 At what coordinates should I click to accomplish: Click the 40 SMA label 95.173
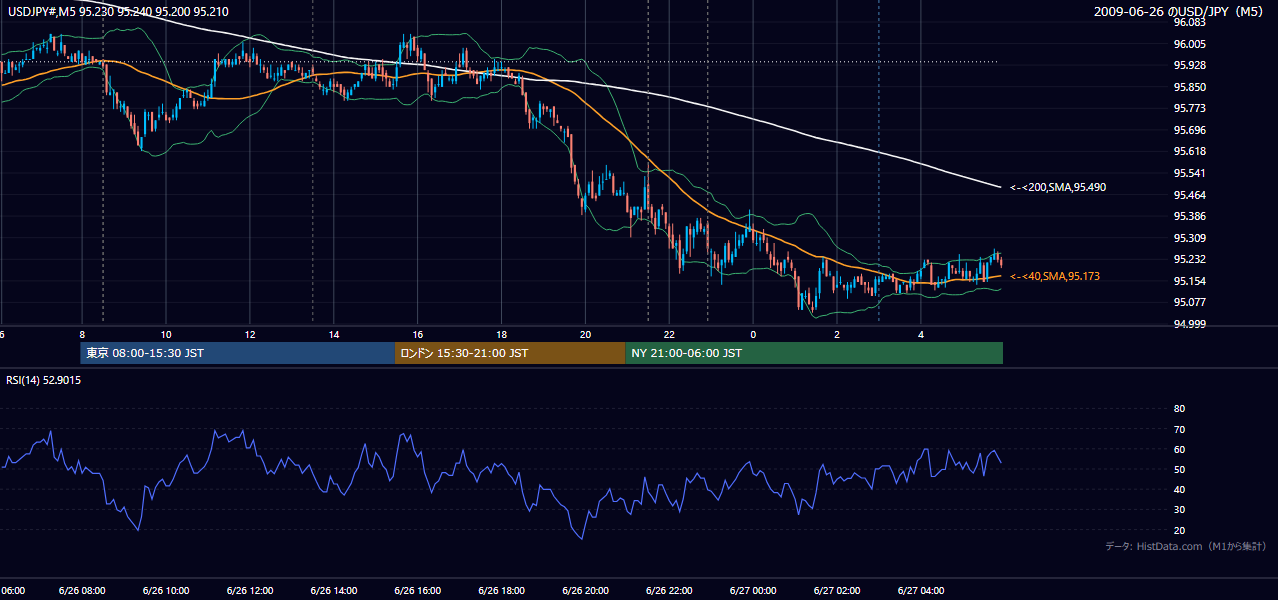pos(1055,276)
